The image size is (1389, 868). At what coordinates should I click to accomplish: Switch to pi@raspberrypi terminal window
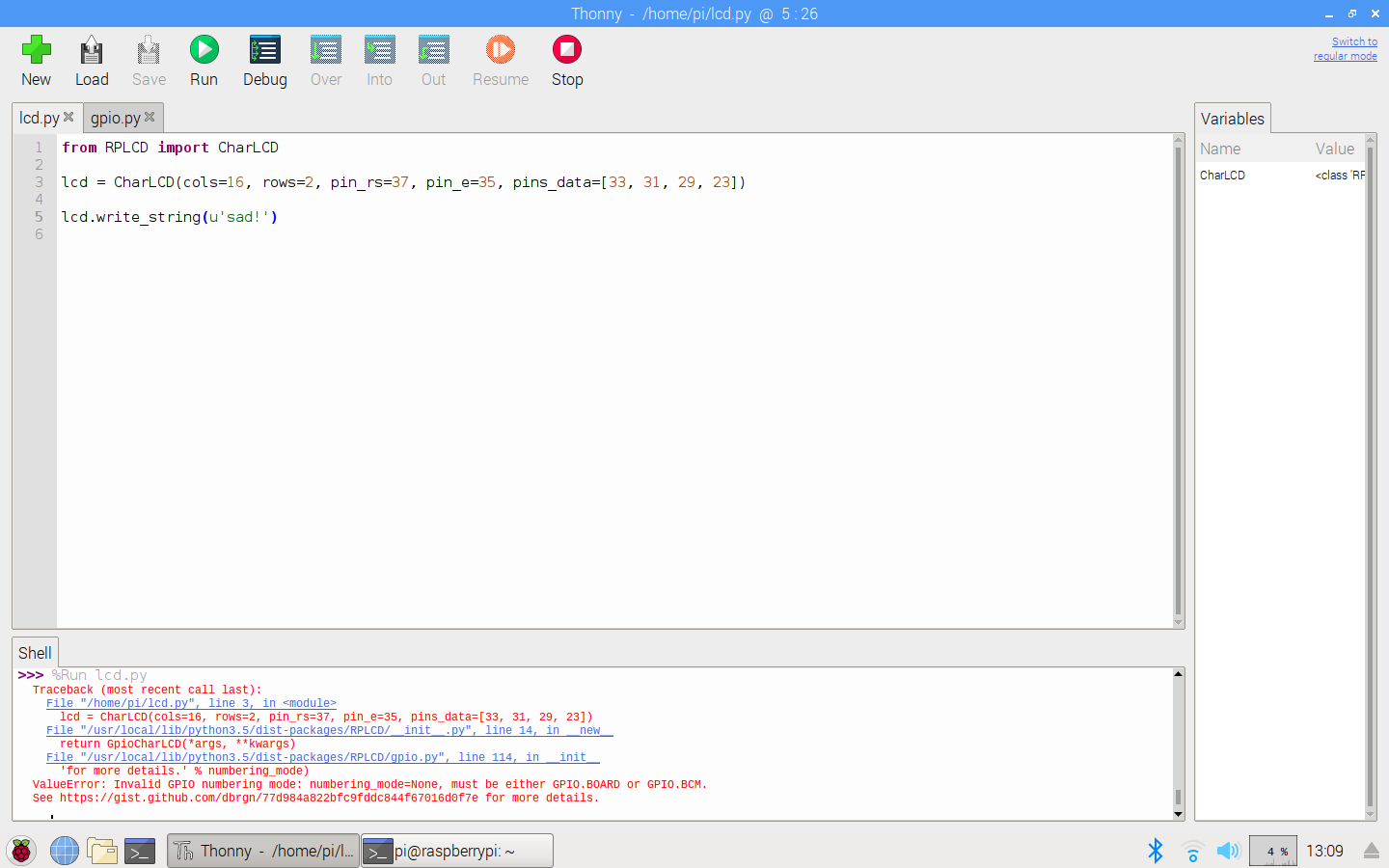point(457,851)
